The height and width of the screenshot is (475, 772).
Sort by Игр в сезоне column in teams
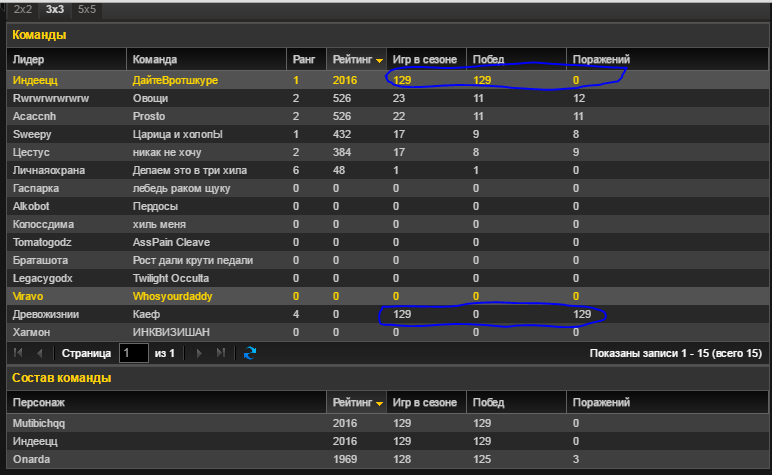(x=425, y=59)
